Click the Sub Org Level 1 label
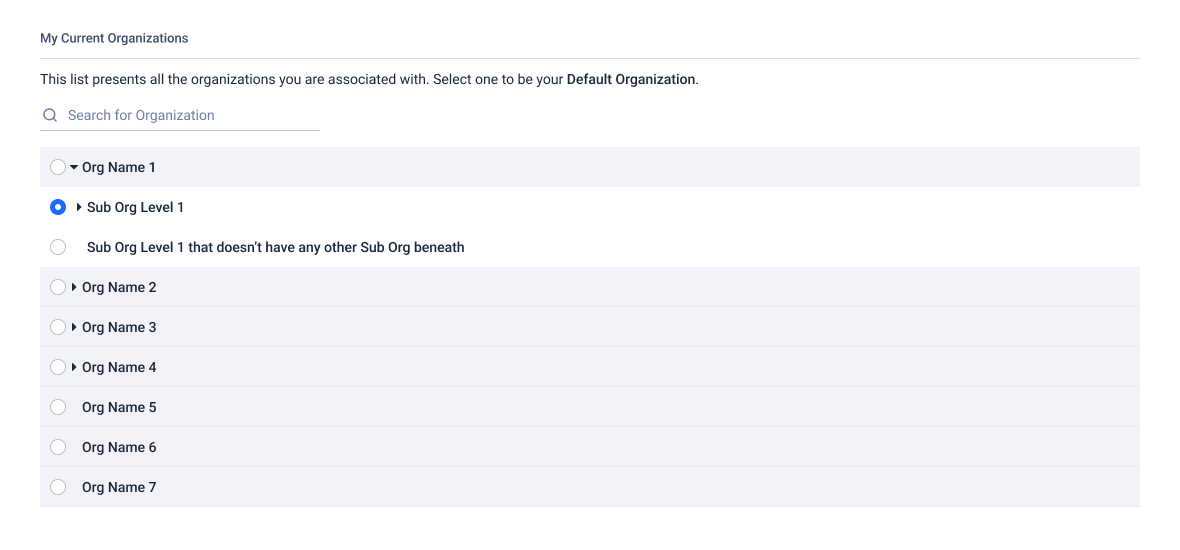Viewport: 1180px width, 550px height. (x=135, y=207)
